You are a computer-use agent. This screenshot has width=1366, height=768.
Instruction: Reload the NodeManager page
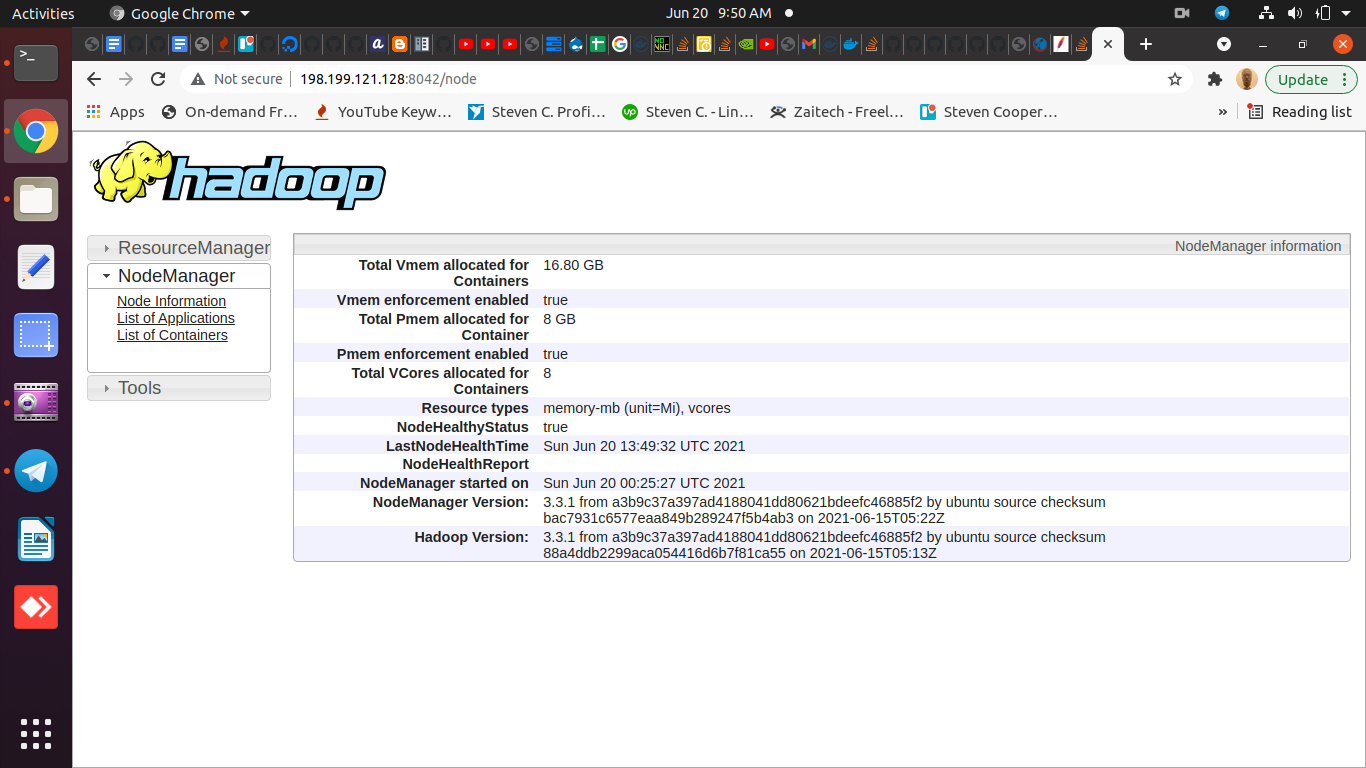coord(158,79)
